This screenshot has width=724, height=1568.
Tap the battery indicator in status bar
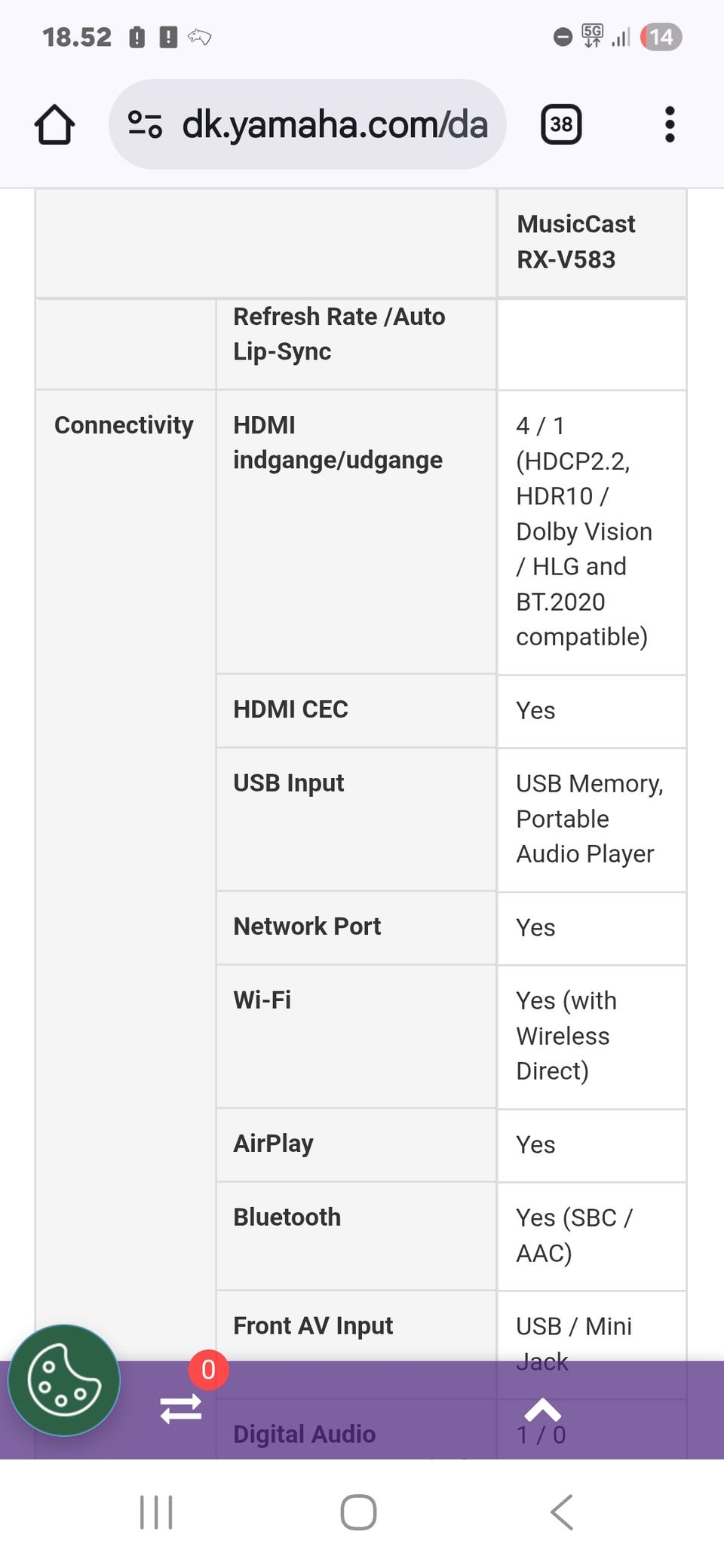click(661, 37)
